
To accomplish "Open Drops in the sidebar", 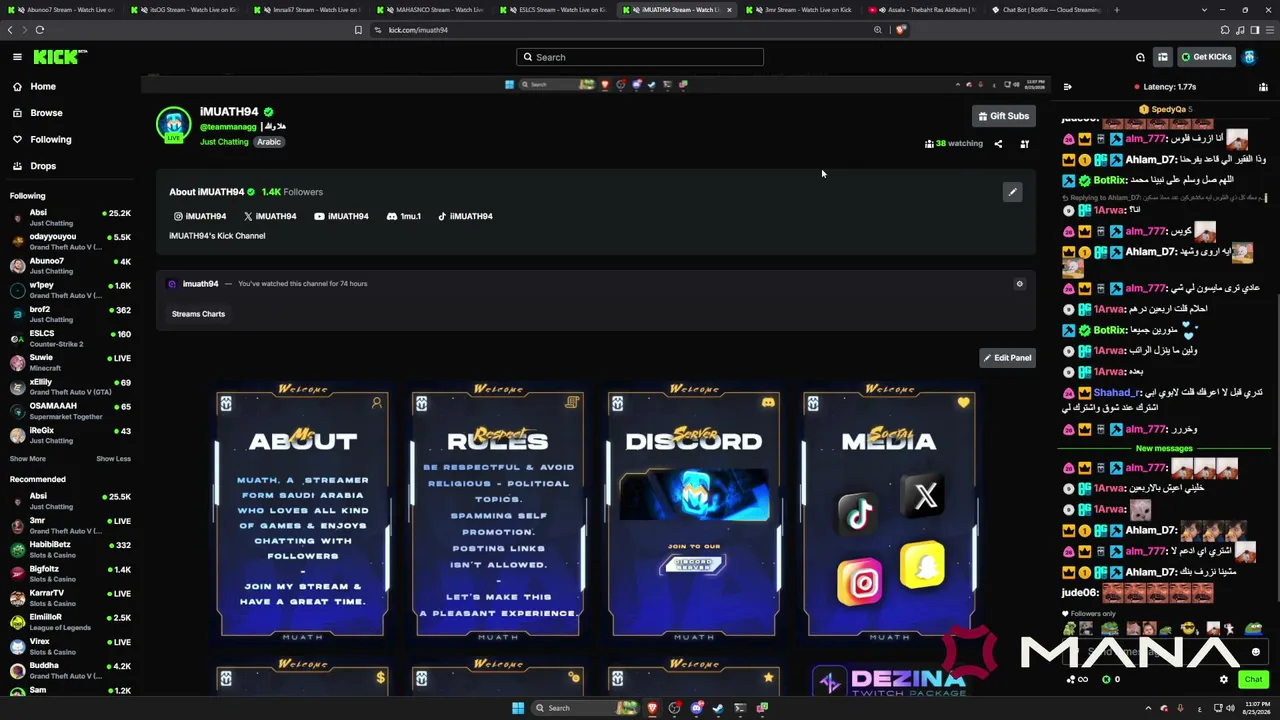I will coord(43,166).
